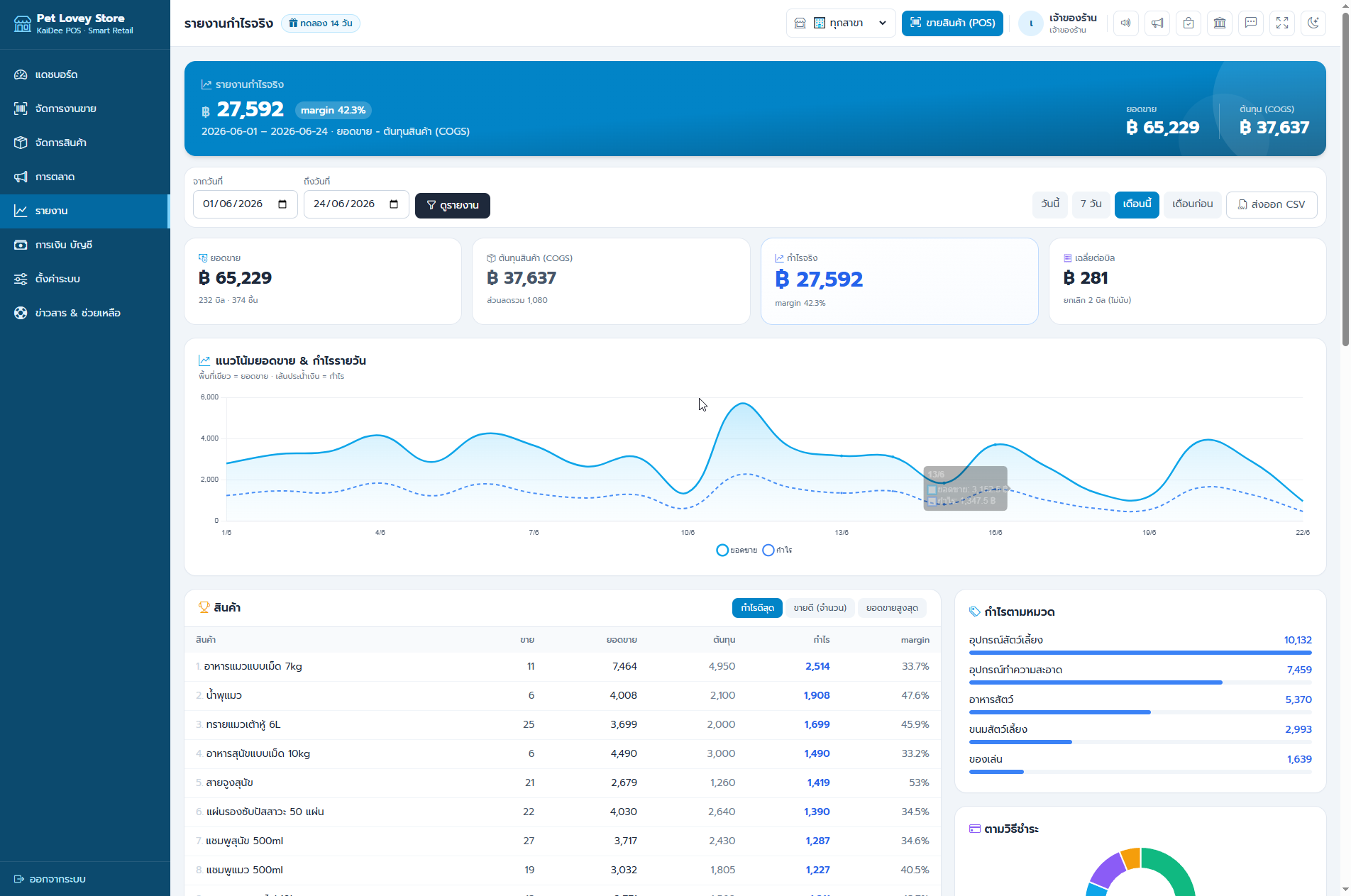This screenshot has height=896, width=1351.
Task: Open the ทุกสาขา branch dropdown
Action: (841, 23)
